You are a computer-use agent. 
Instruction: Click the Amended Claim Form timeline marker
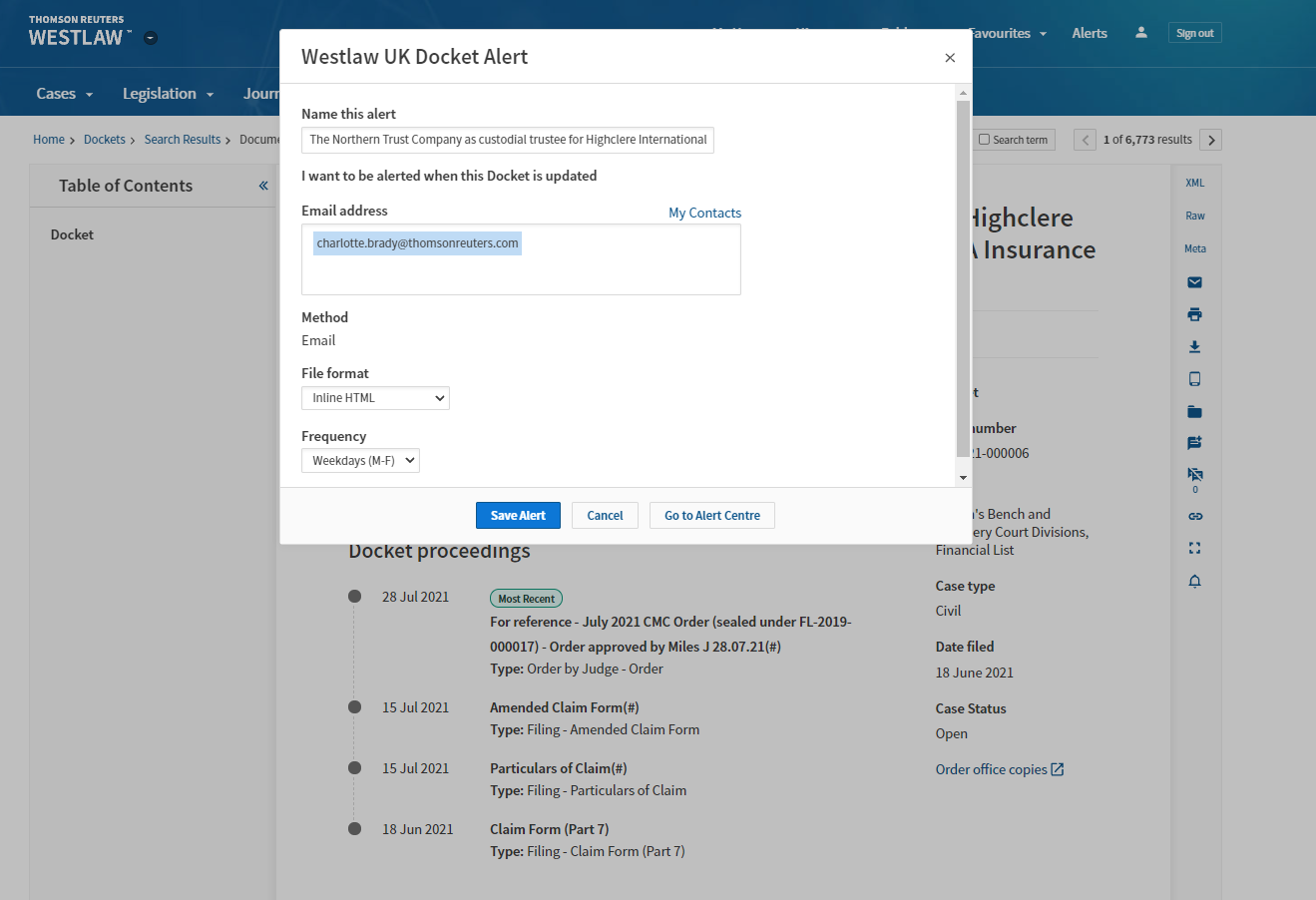tap(354, 707)
